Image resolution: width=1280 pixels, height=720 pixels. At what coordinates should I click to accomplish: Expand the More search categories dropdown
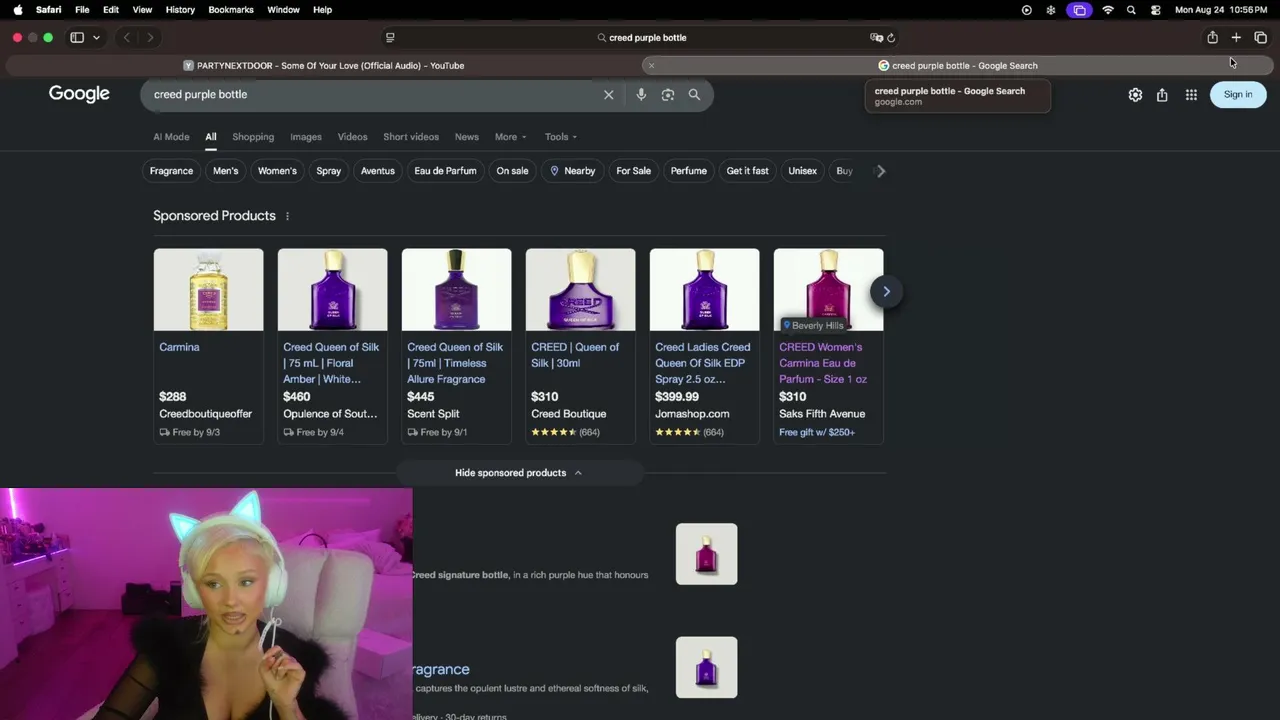coord(512,137)
